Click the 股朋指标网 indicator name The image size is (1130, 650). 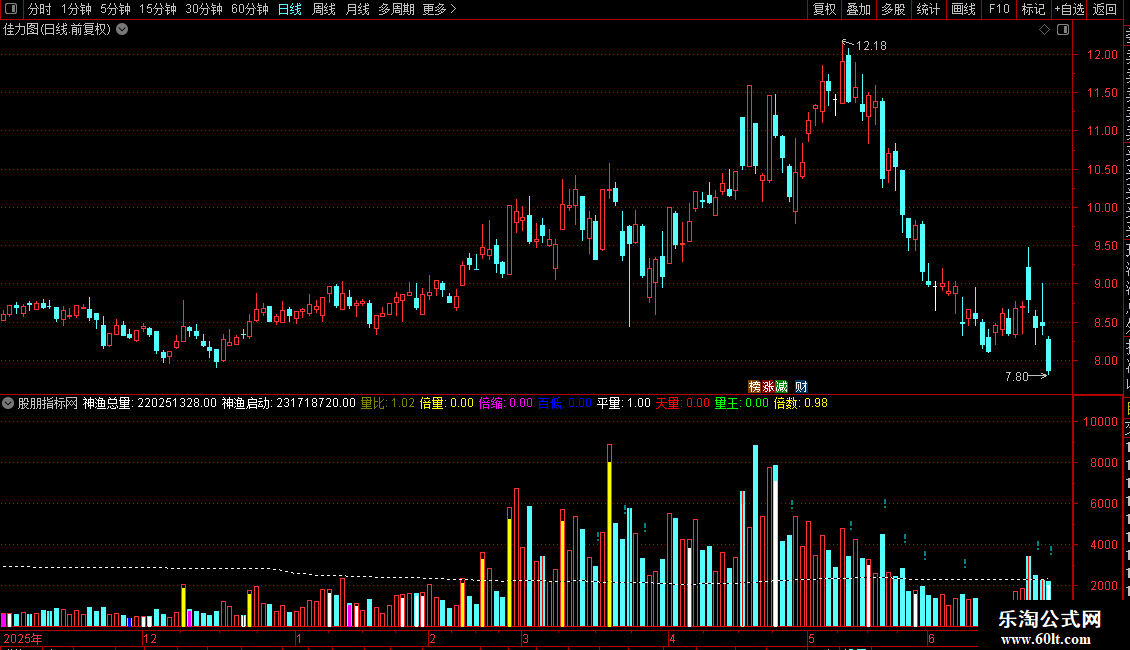tap(48, 404)
